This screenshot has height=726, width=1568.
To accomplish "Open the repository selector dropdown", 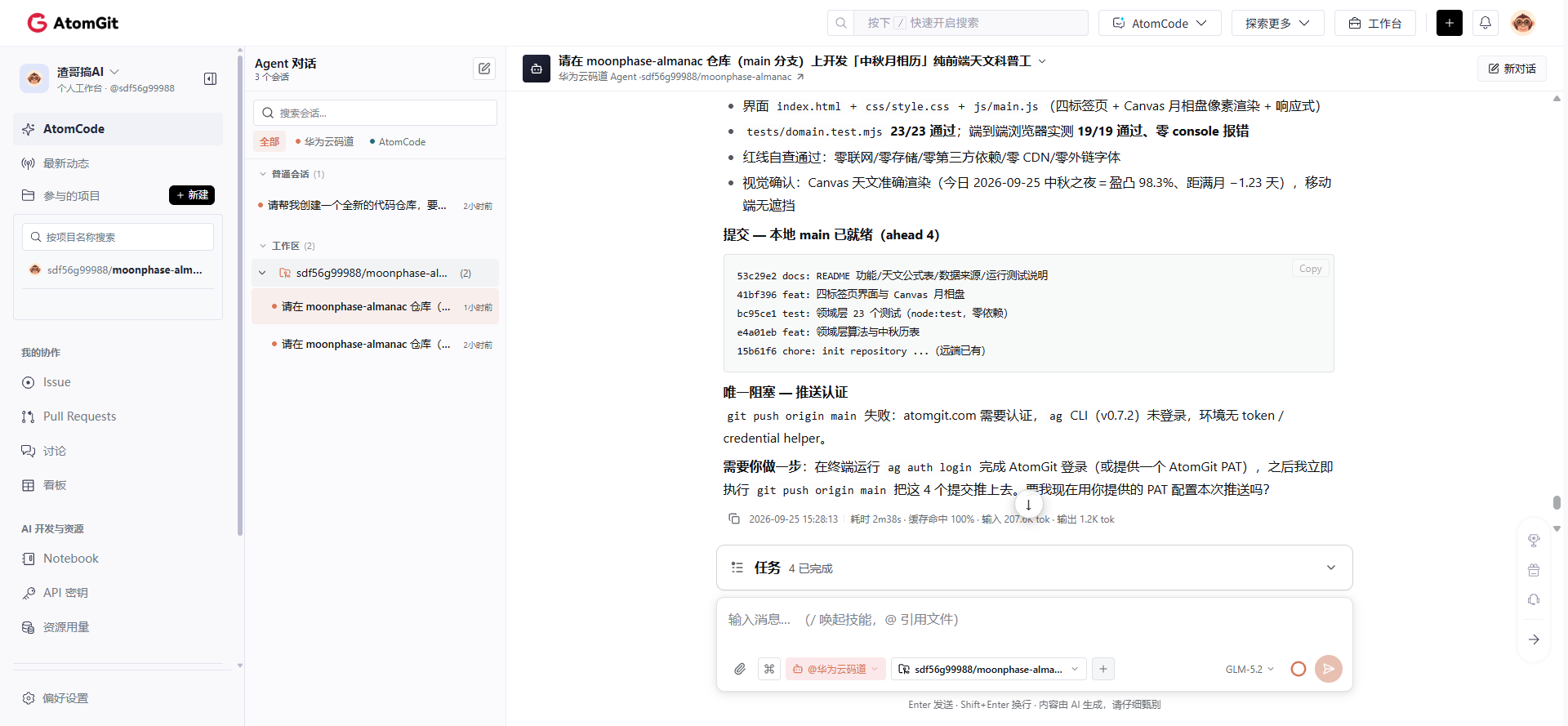I will pyautogui.click(x=989, y=669).
